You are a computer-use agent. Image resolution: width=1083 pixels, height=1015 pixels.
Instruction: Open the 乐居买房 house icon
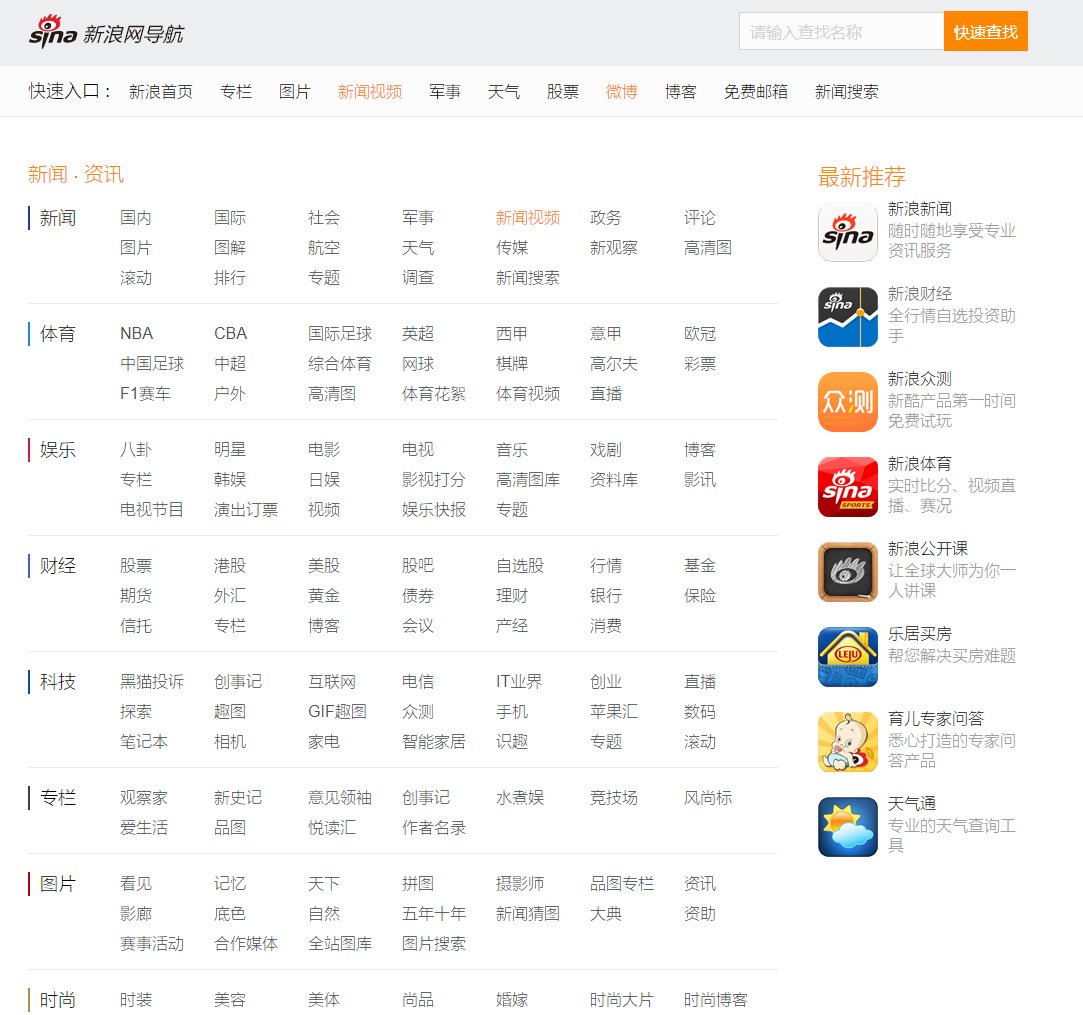pos(847,657)
